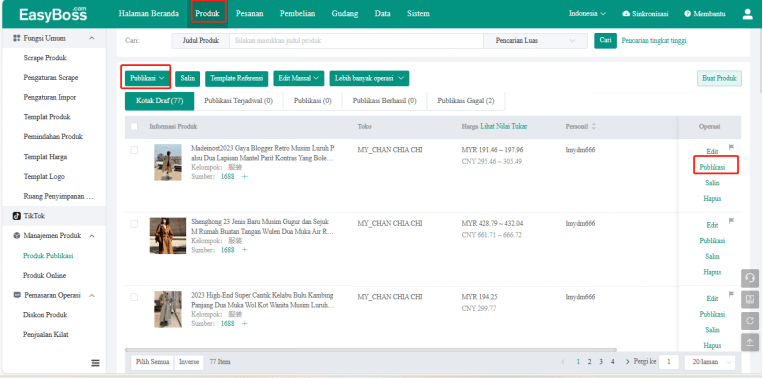Click the Inverse selection button
This screenshot has width=763, height=378.
pyautogui.click(x=189, y=362)
